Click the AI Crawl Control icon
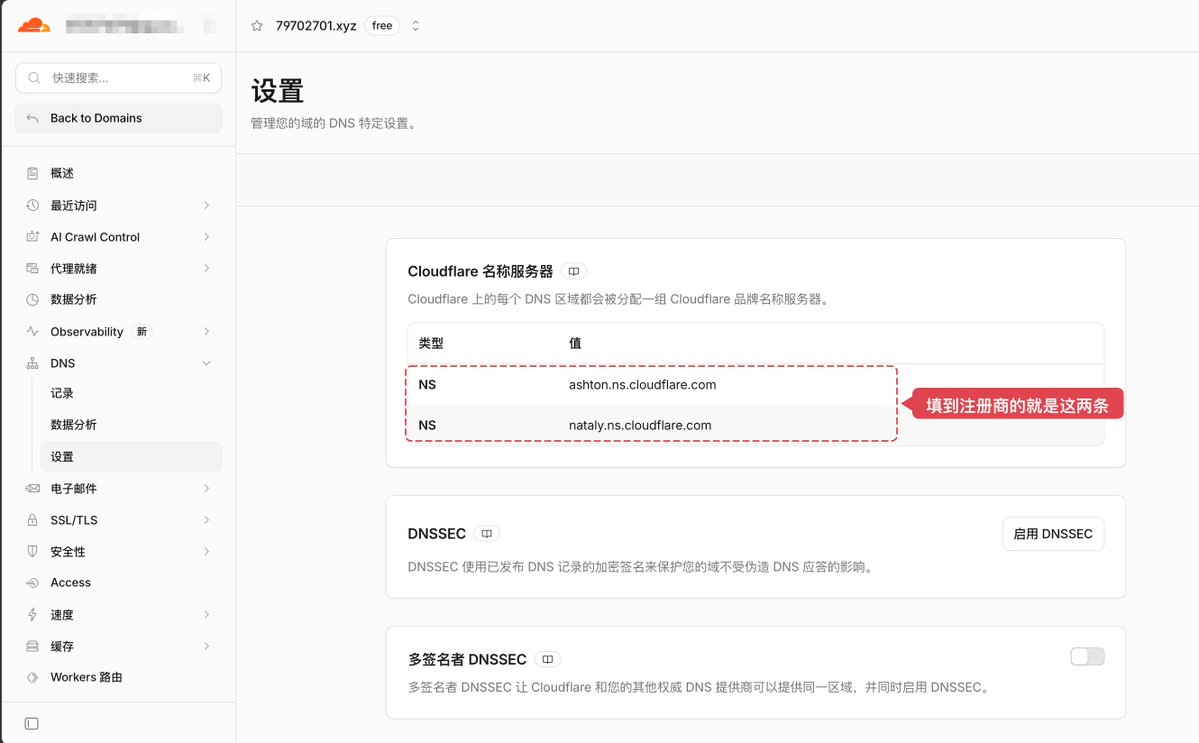Viewport: 1199px width, 743px height. (x=32, y=237)
